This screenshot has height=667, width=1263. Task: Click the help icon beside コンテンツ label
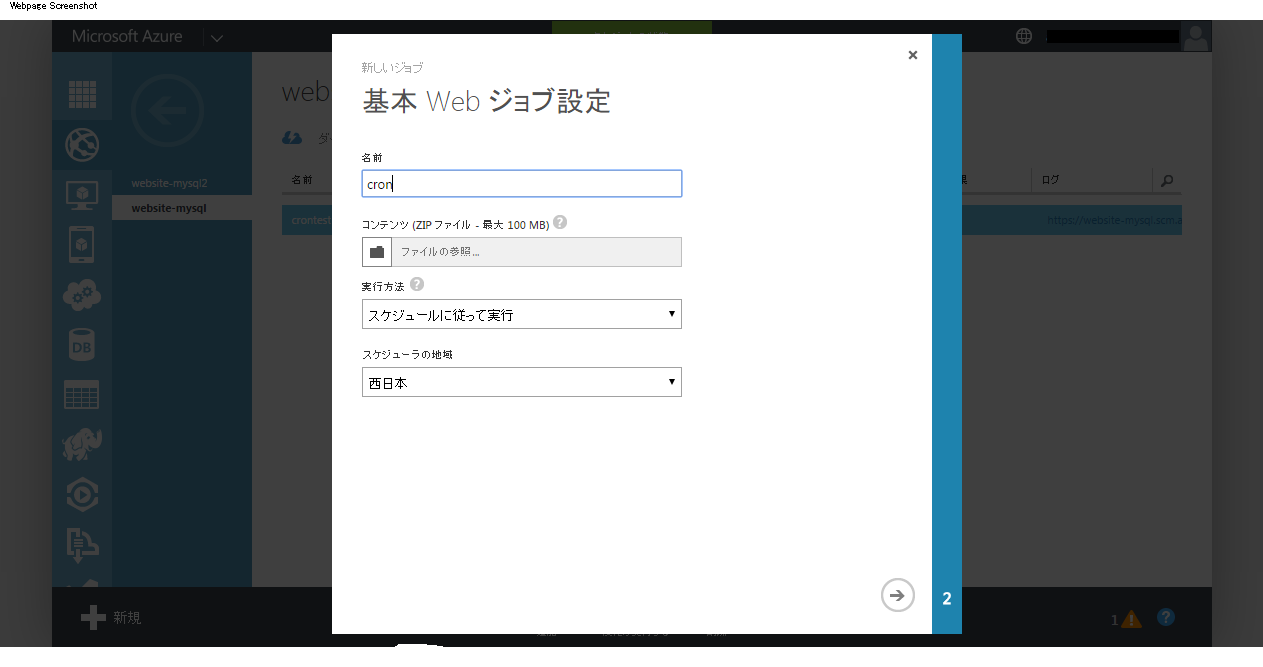pos(560,222)
